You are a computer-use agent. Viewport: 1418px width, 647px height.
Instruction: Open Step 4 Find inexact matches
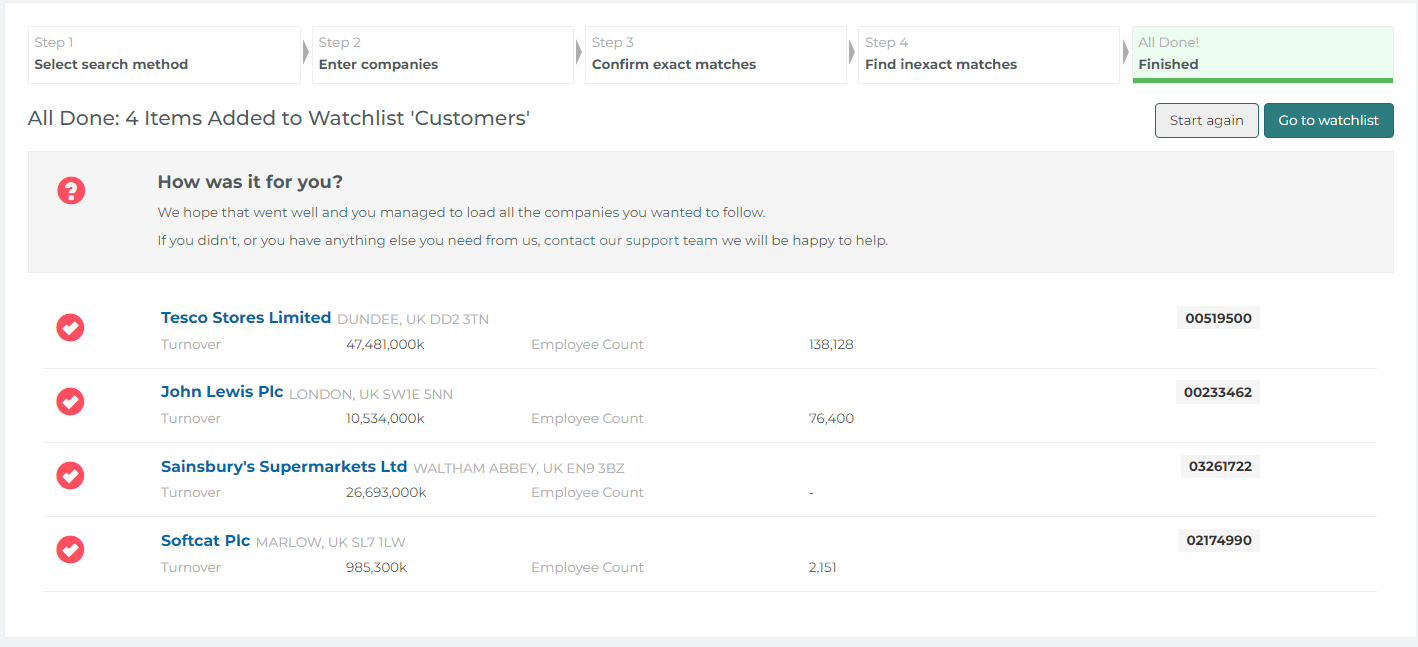tap(989, 54)
